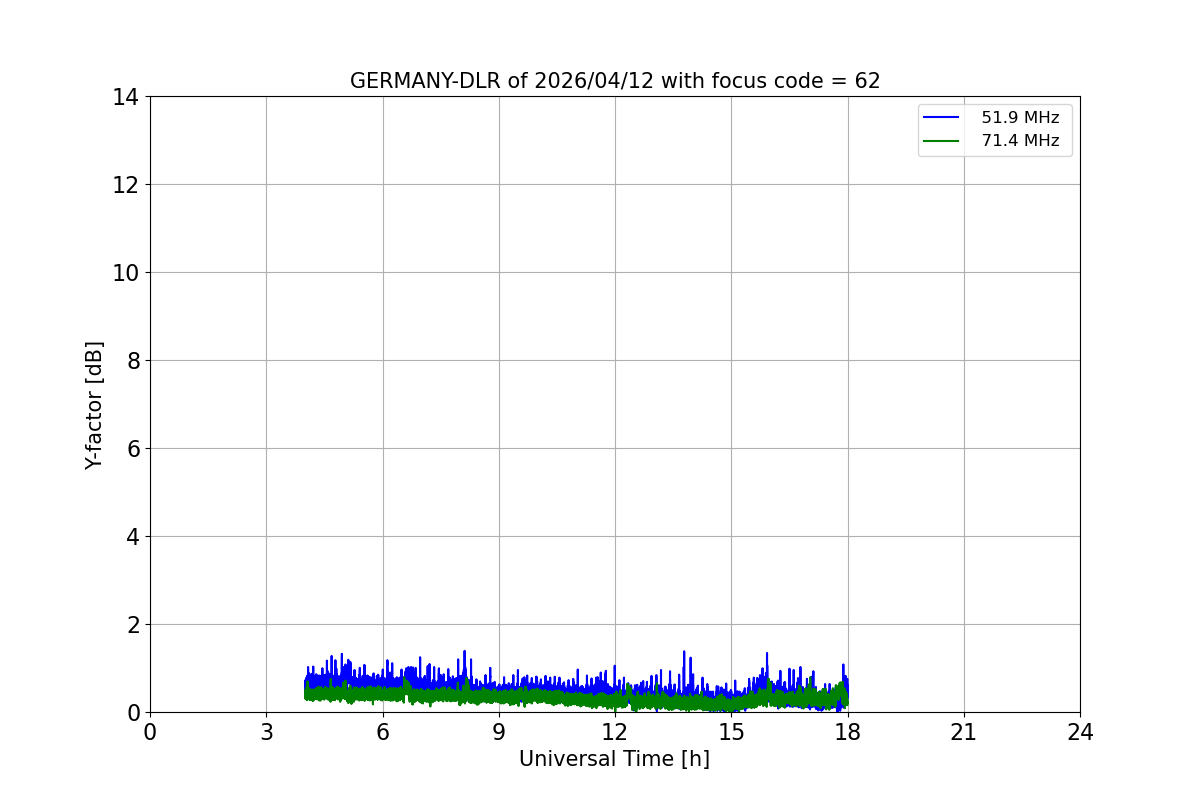Click the plot title mentioning GERMANY-DLR
This screenshot has height=800, width=1200.
[x=615, y=81]
